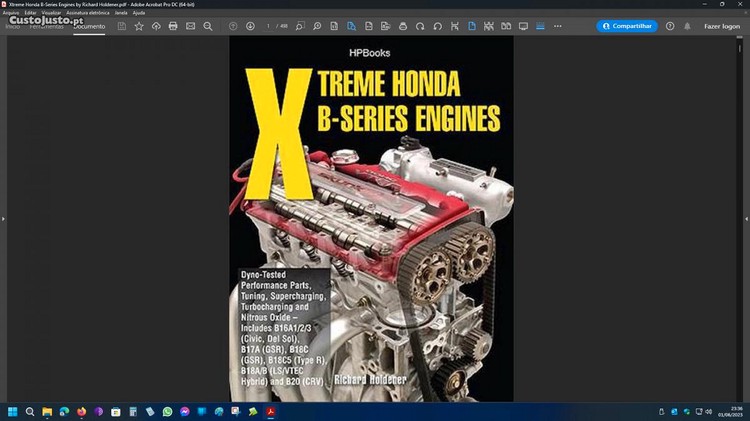The image size is (750, 421).
Task: Star this document as a favorite
Action: tap(139, 26)
